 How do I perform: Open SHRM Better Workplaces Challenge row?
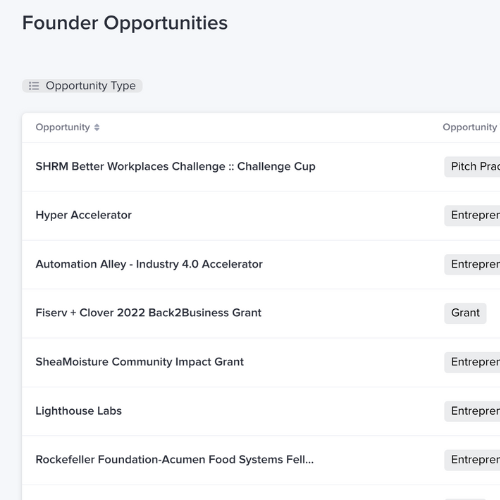coord(175,166)
